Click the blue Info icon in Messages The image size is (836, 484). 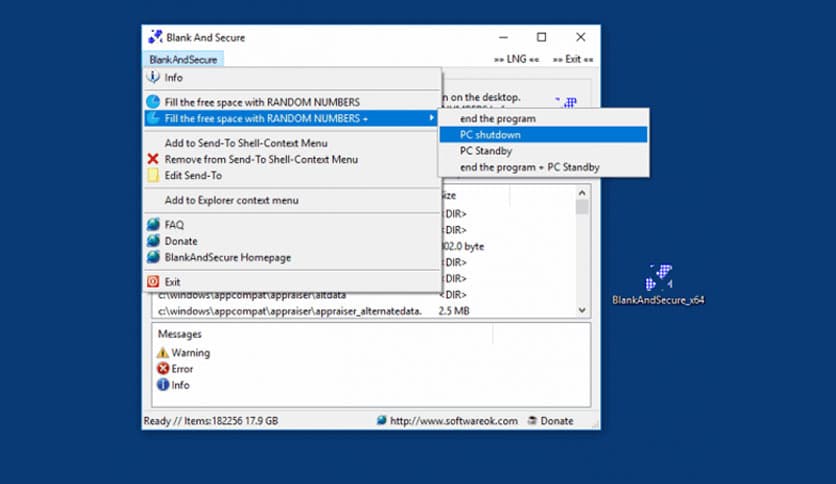click(x=163, y=385)
